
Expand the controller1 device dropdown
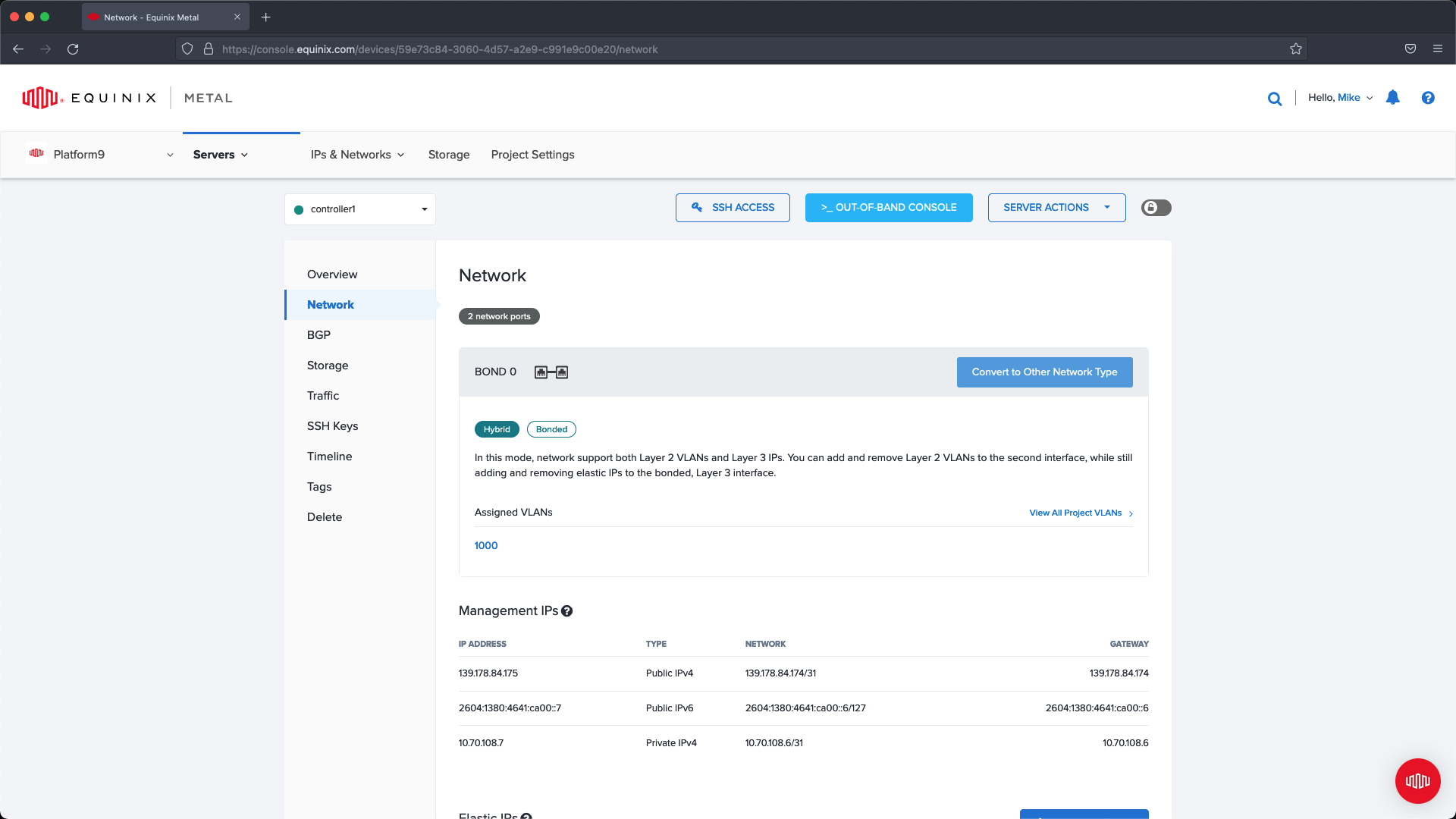[x=360, y=209]
